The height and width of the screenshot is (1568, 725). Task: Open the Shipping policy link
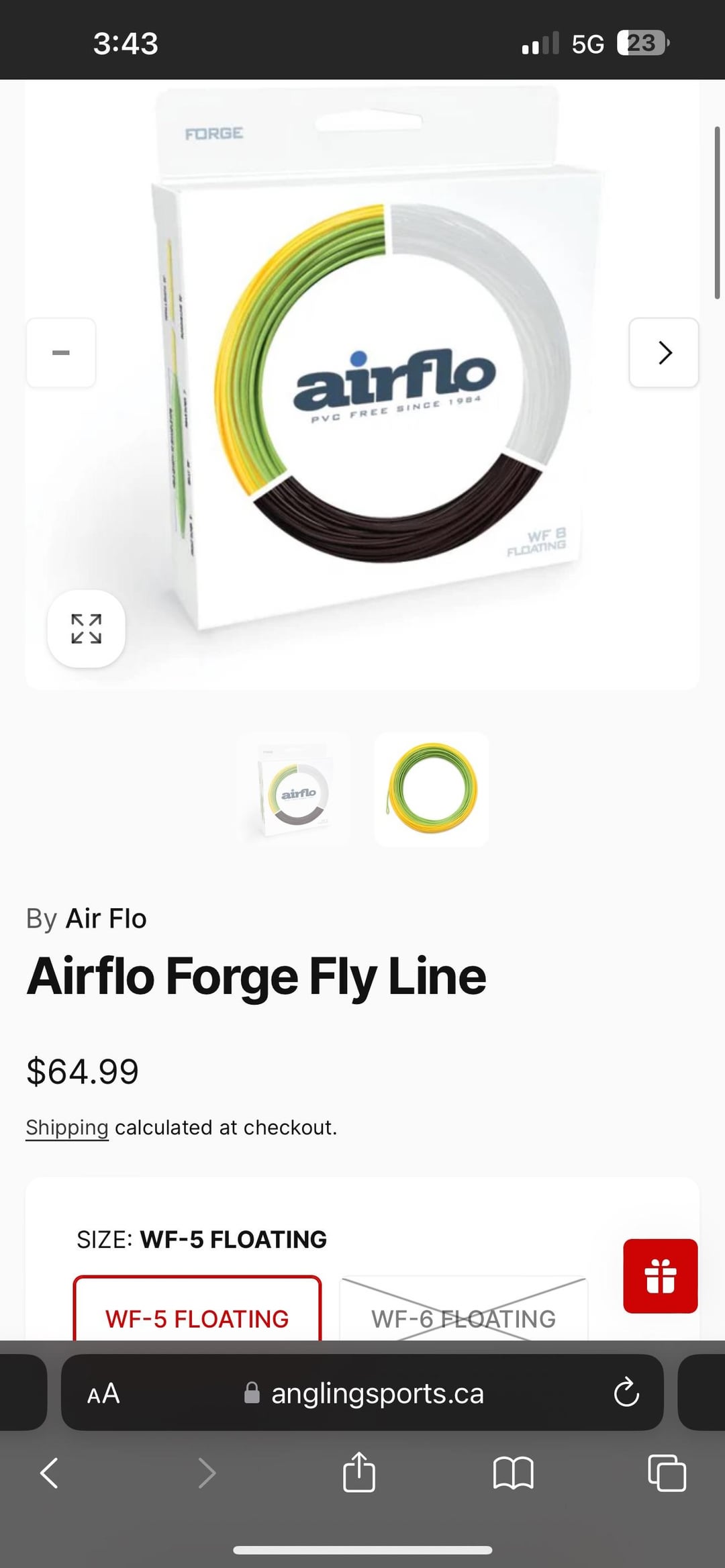67,1128
